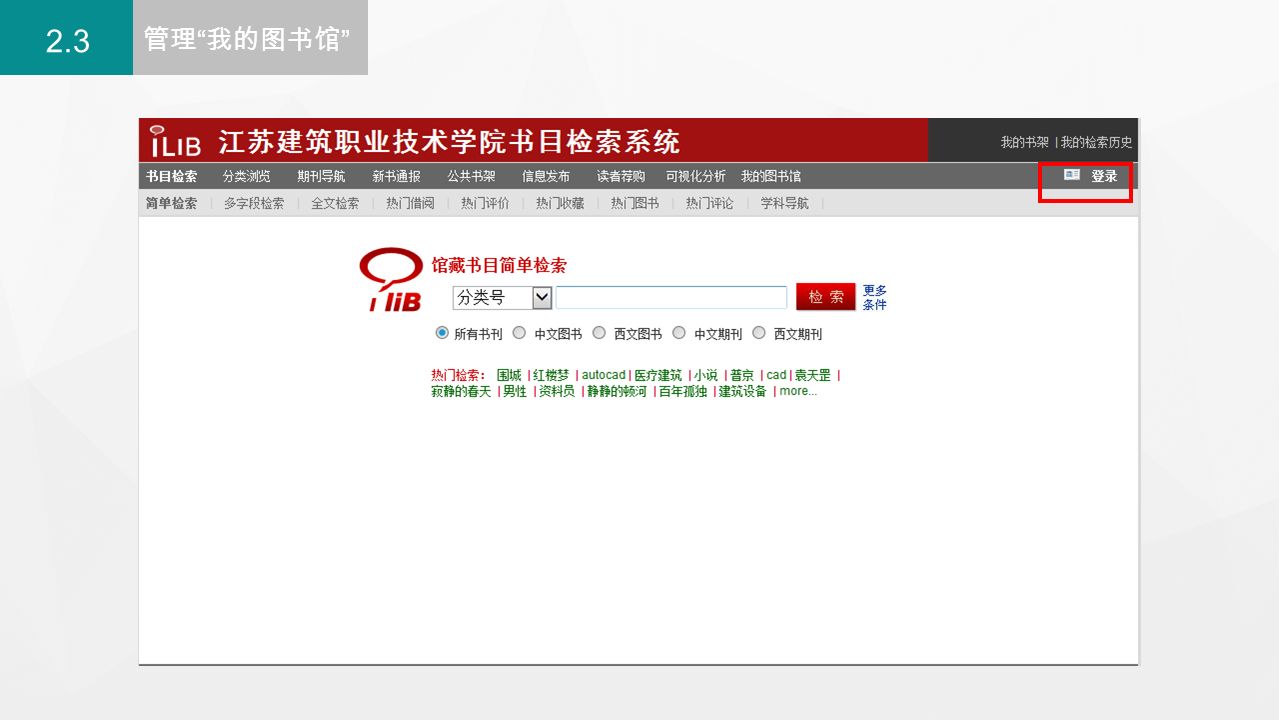Open the 新书通报 menu

click(x=396, y=176)
